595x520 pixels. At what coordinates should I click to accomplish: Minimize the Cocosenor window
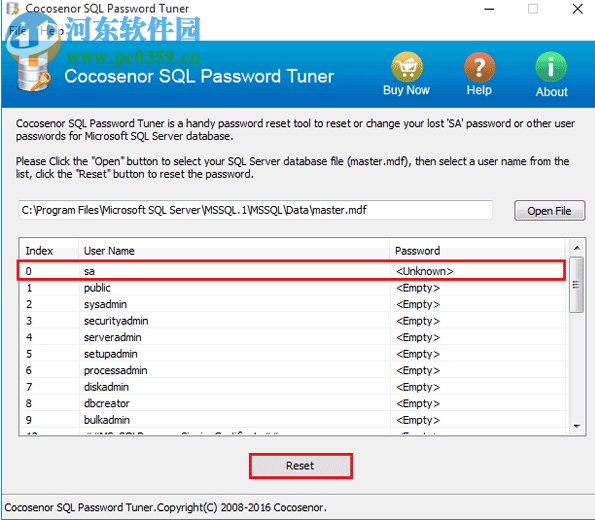point(489,9)
